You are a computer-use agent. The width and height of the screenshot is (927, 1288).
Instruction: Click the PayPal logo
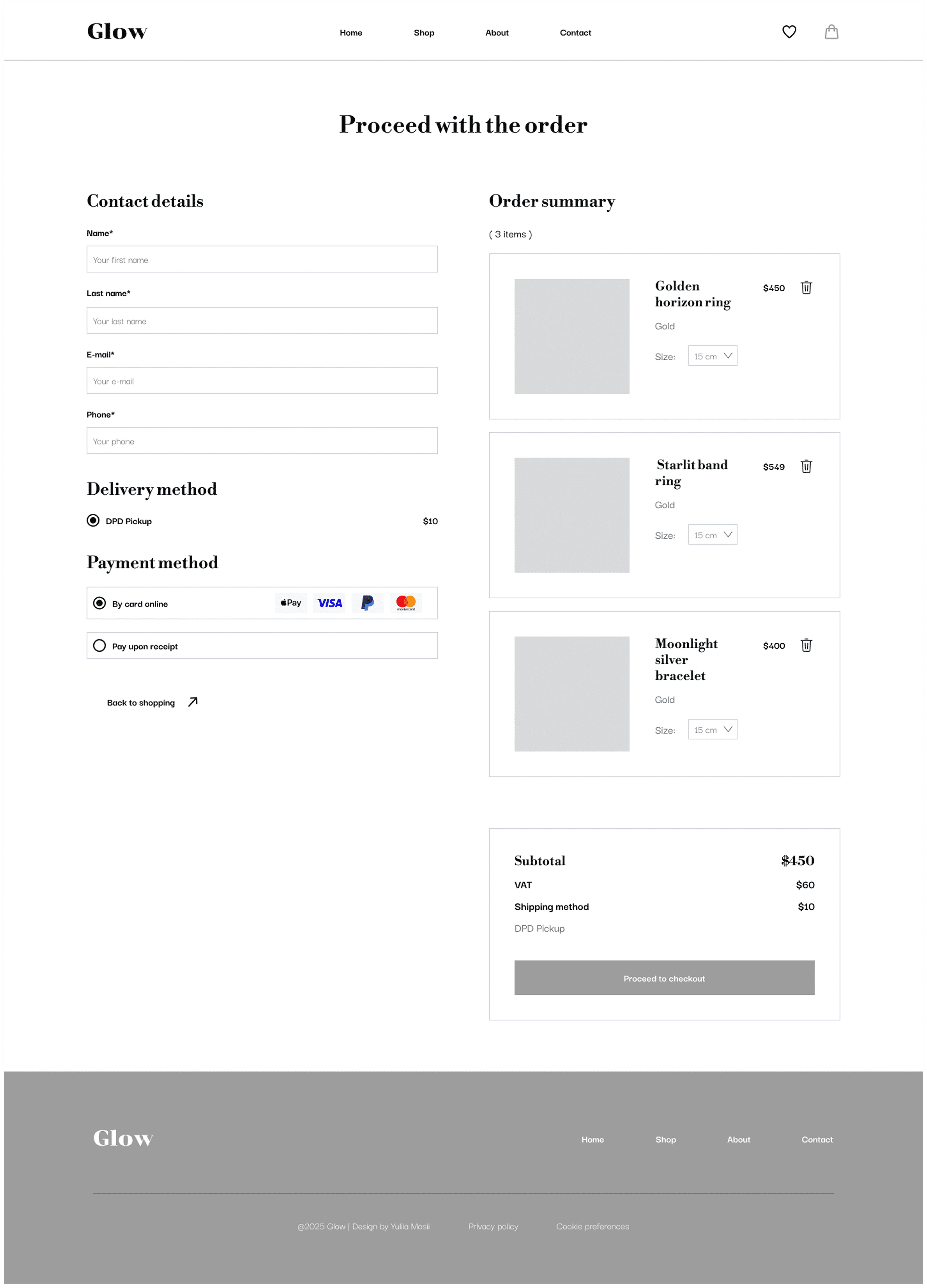tap(367, 603)
